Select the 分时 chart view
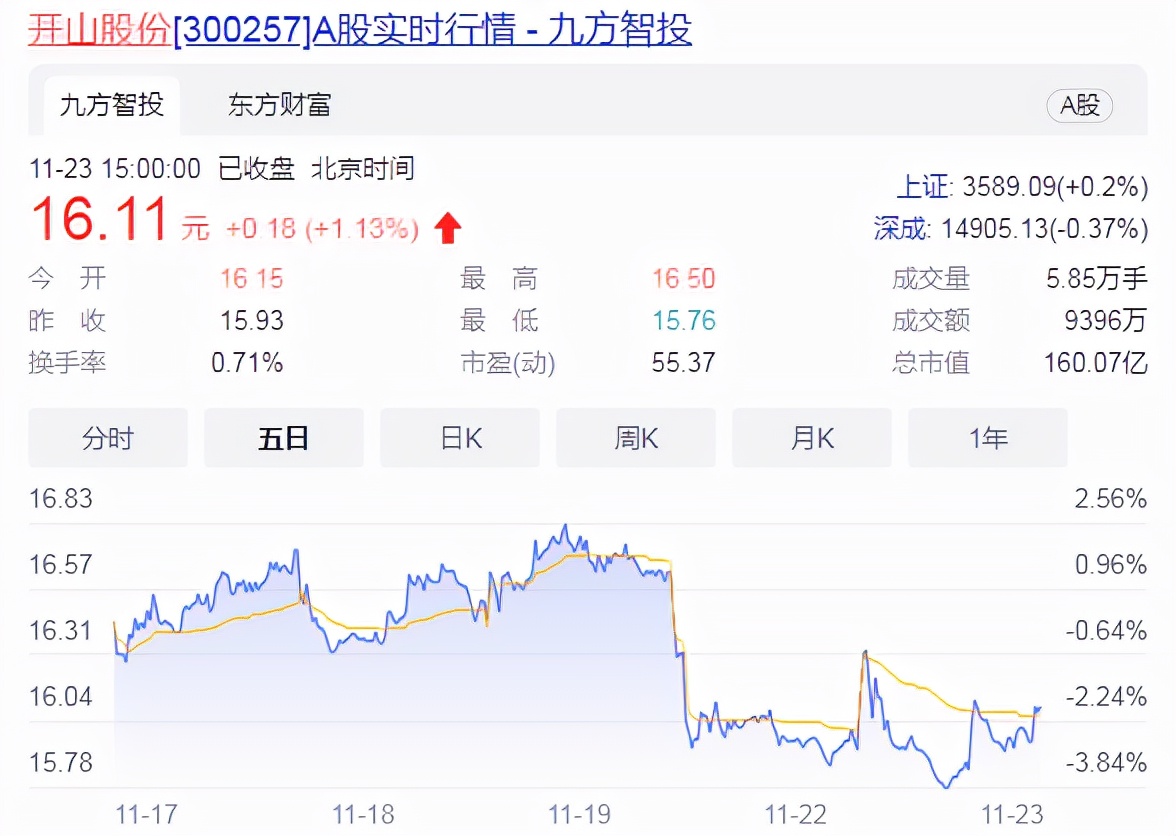The width and height of the screenshot is (1176, 836). point(107,437)
